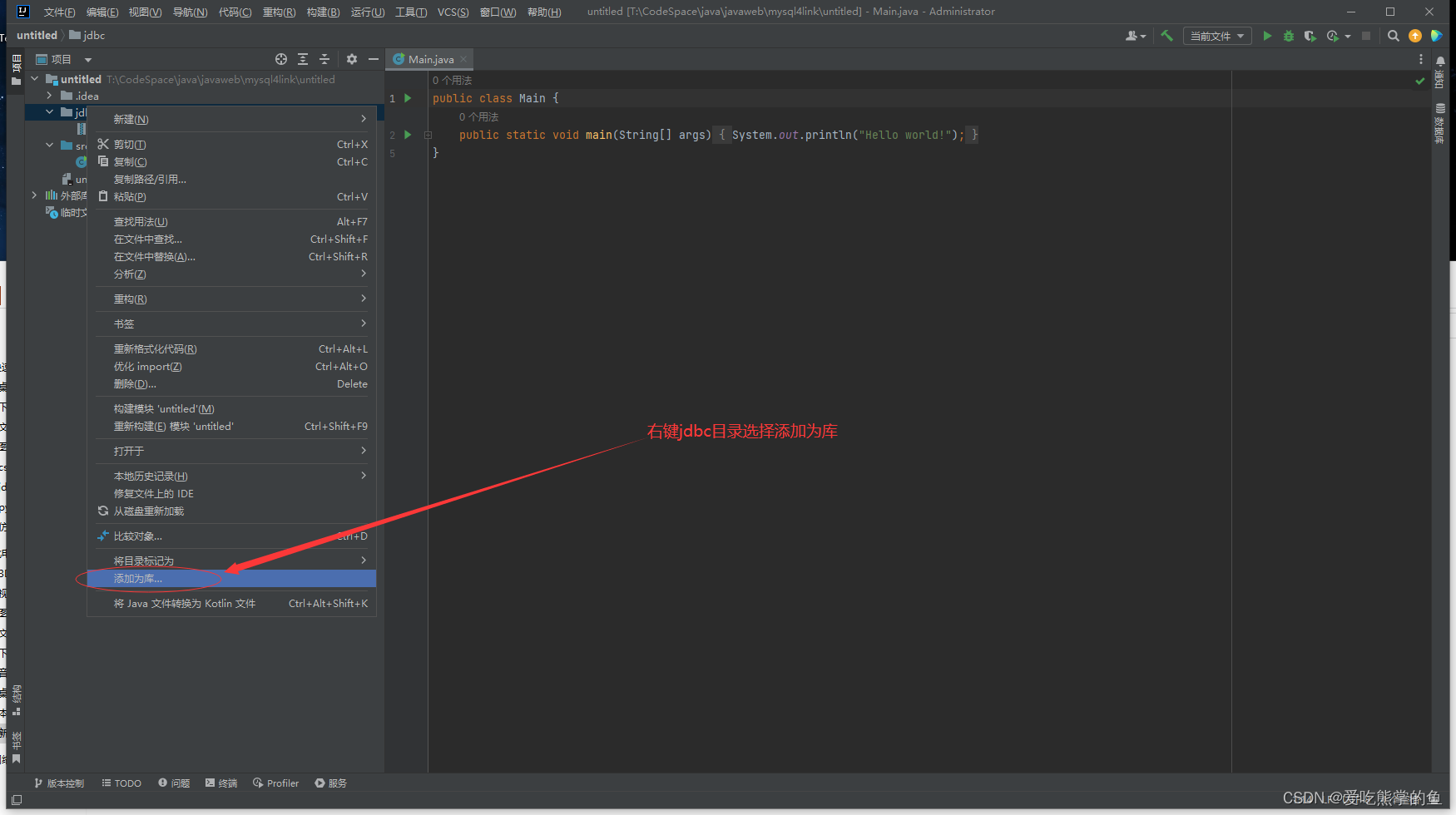1456x815 pixels.
Task: Open 新建(N) submenu in context menu
Action: pyautogui.click(x=231, y=119)
